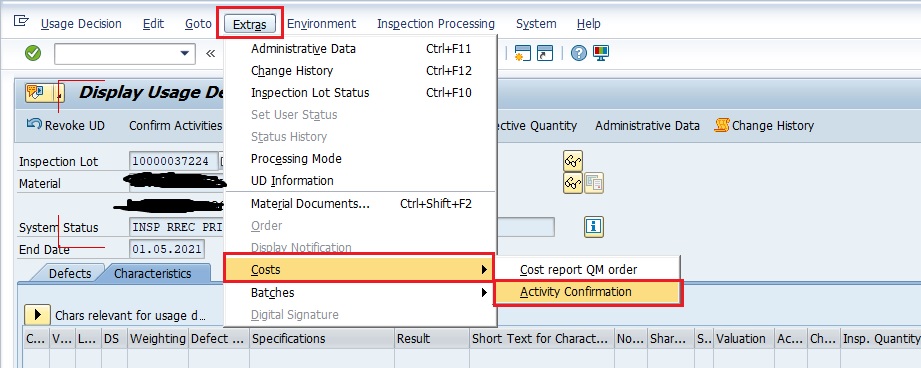Click the Administrative Data toolbar button
The width and height of the screenshot is (921, 368).
pos(647,126)
